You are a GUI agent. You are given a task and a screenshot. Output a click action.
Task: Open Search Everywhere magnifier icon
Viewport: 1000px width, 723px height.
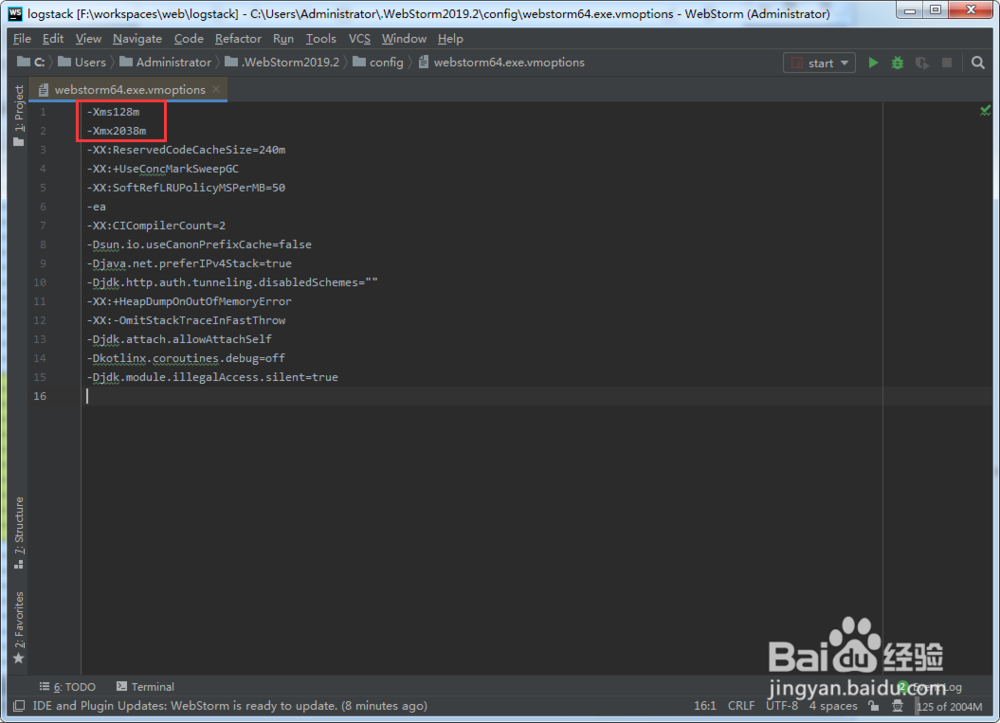978,62
